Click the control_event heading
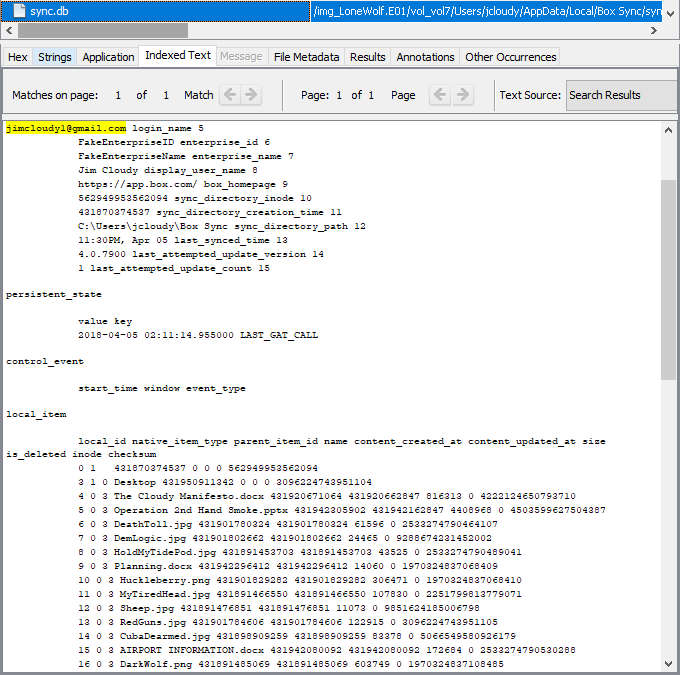The height and width of the screenshot is (675, 680). [x=45, y=361]
